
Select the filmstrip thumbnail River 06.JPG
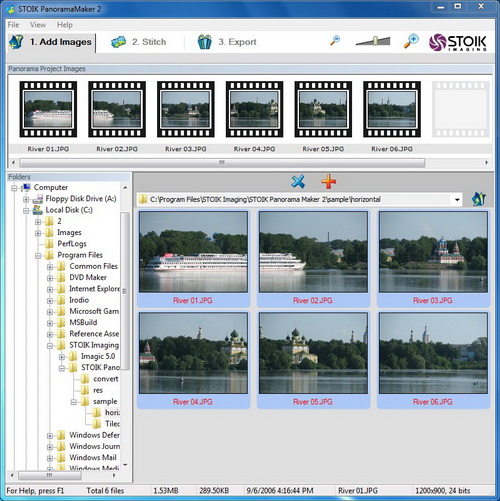(x=392, y=109)
